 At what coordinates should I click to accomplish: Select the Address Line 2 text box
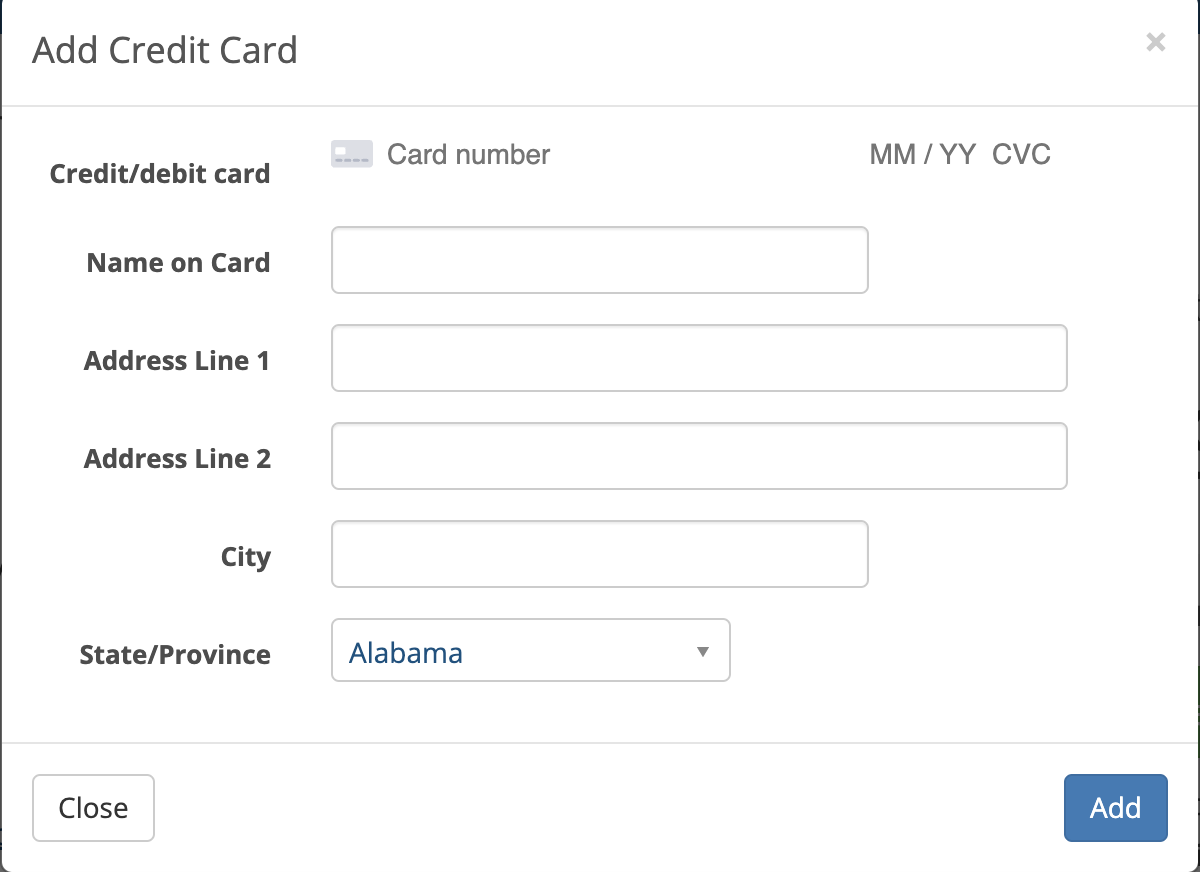(699, 456)
